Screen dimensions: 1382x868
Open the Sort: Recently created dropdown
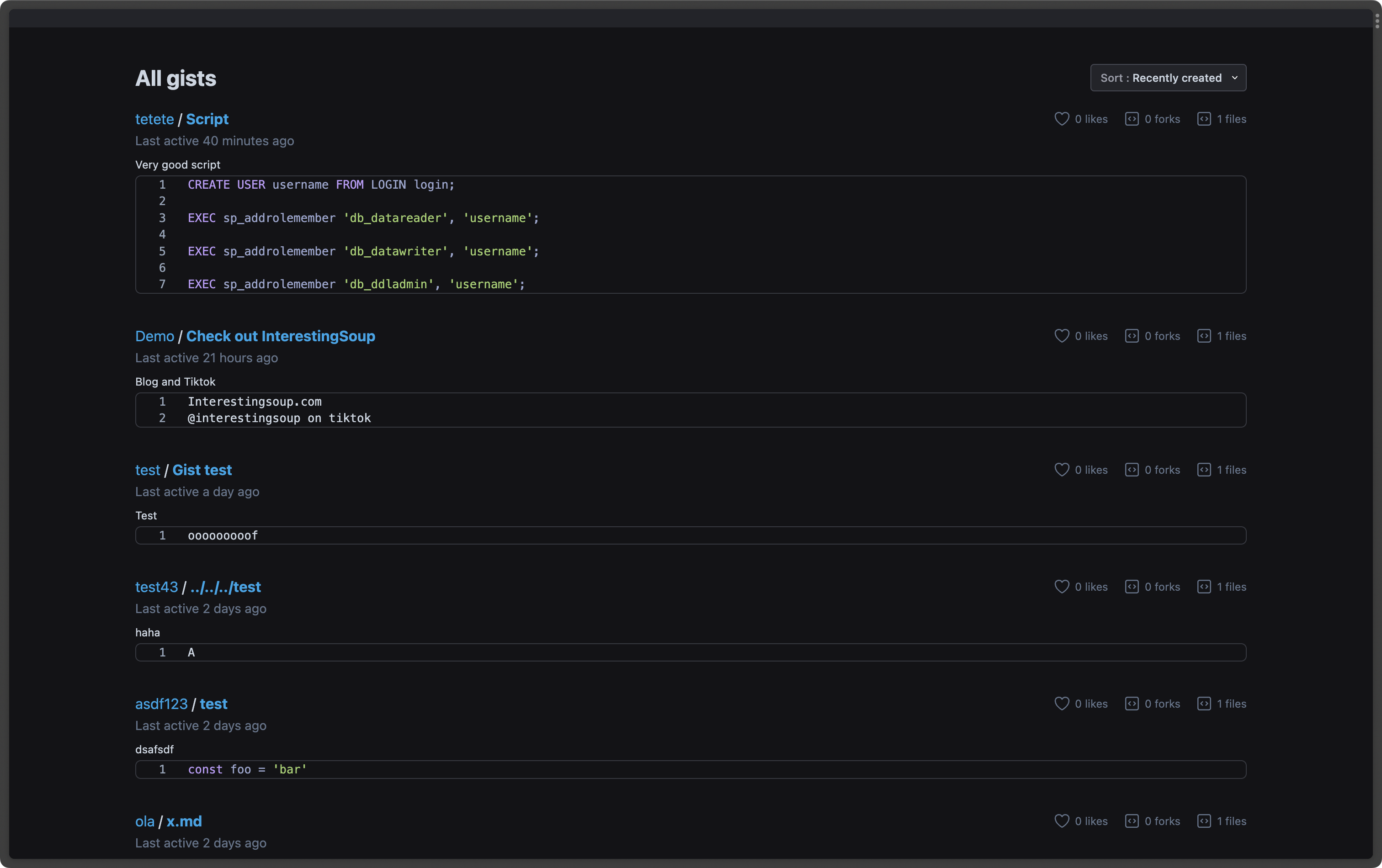click(x=1167, y=78)
